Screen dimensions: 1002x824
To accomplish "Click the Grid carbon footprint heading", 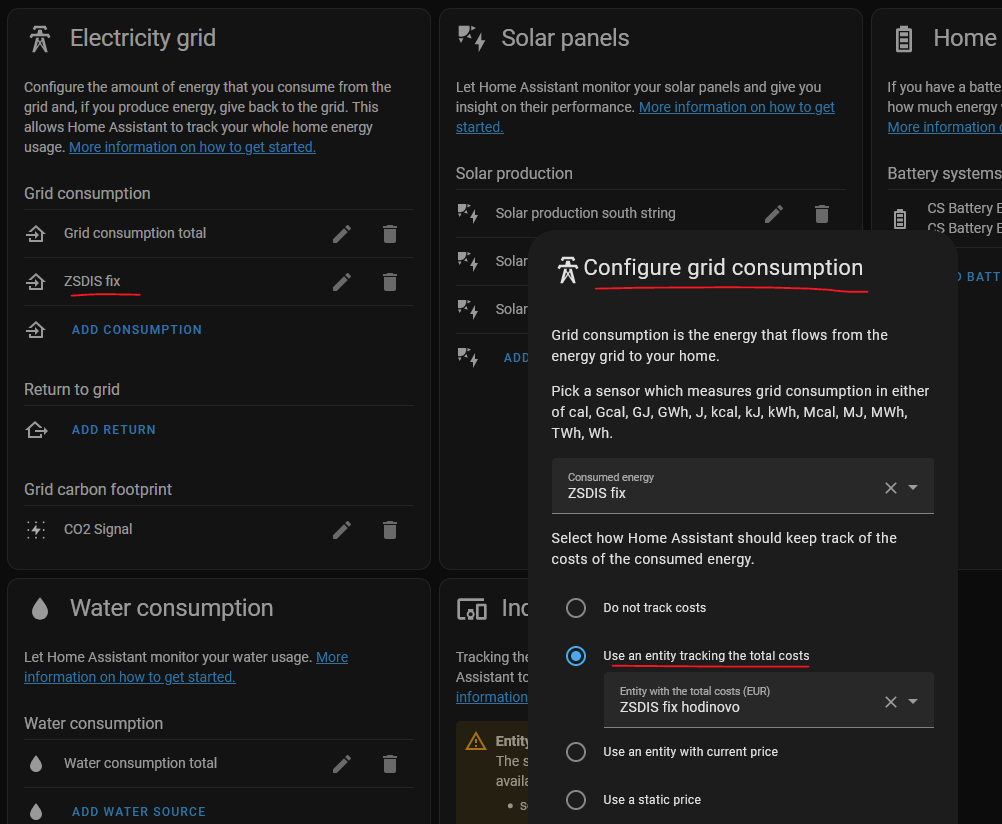I will (x=98, y=490).
